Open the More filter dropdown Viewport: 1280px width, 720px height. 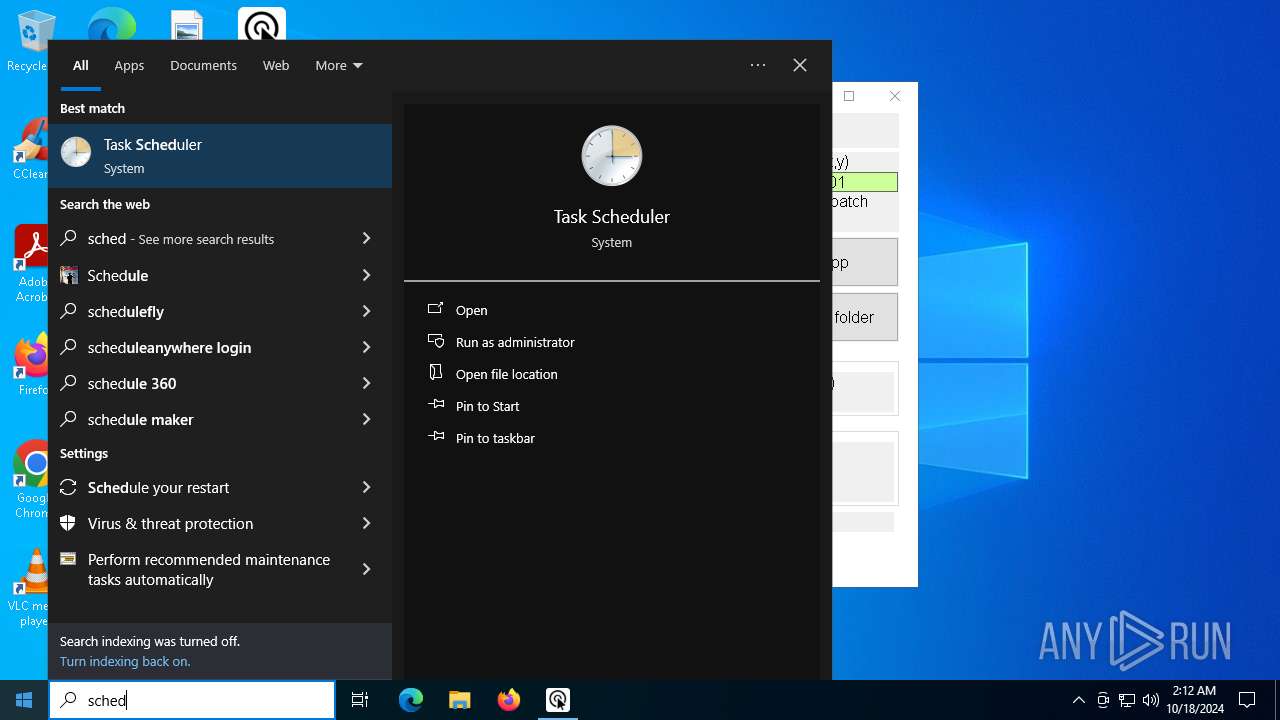tap(339, 65)
